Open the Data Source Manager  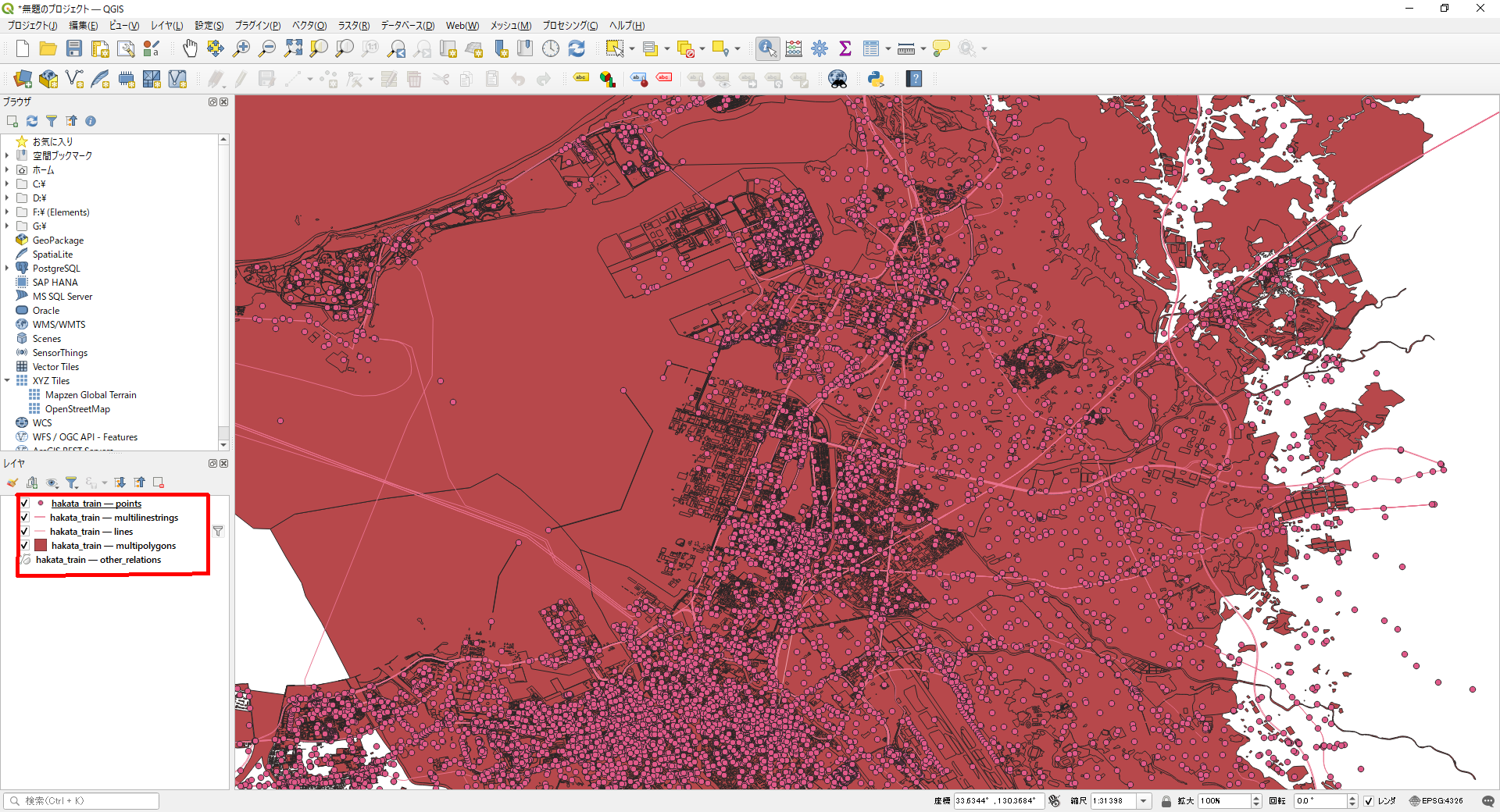click(23, 79)
